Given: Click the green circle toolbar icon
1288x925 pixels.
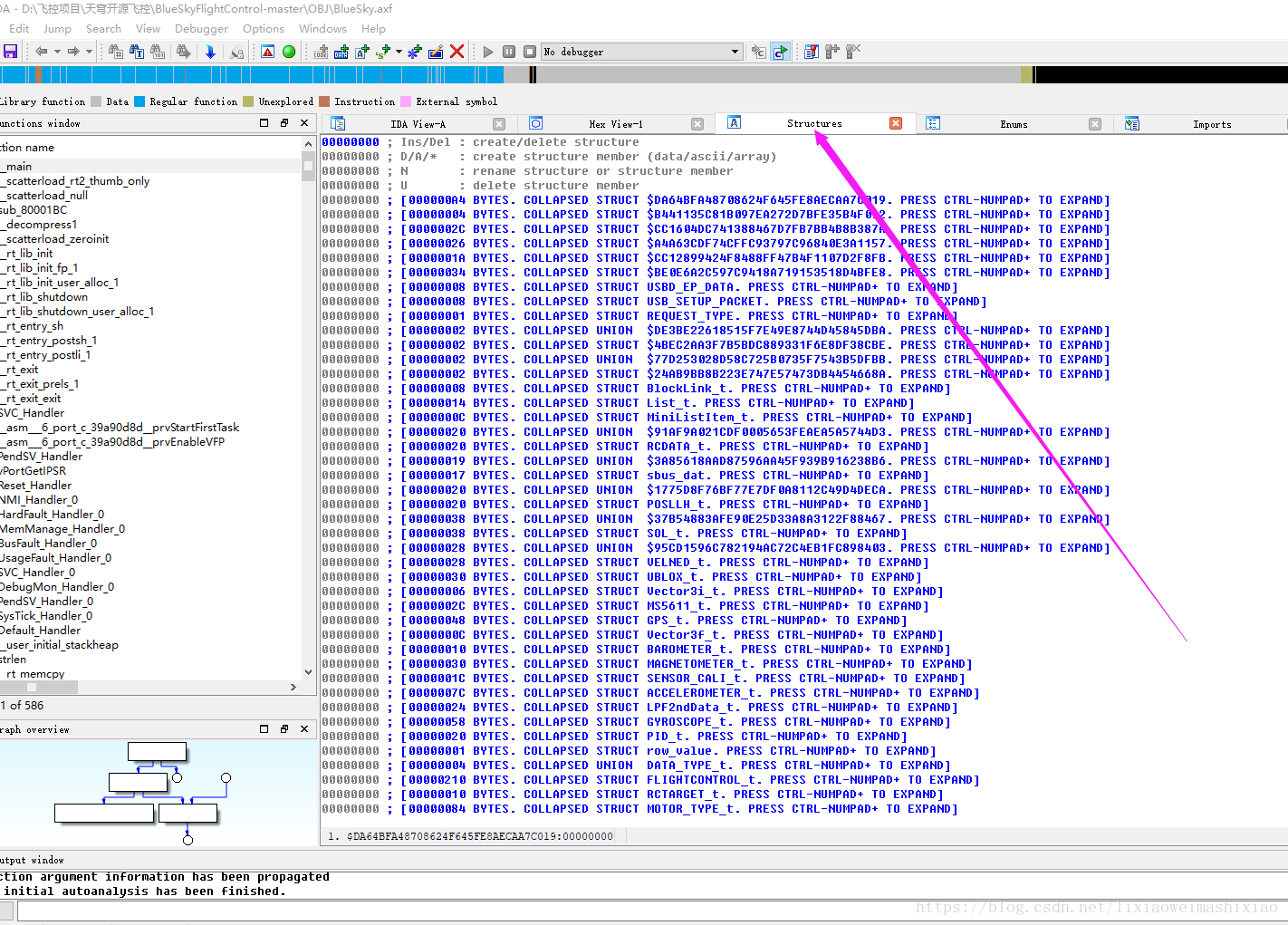Looking at the screenshot, I should (x=289, y=52).
